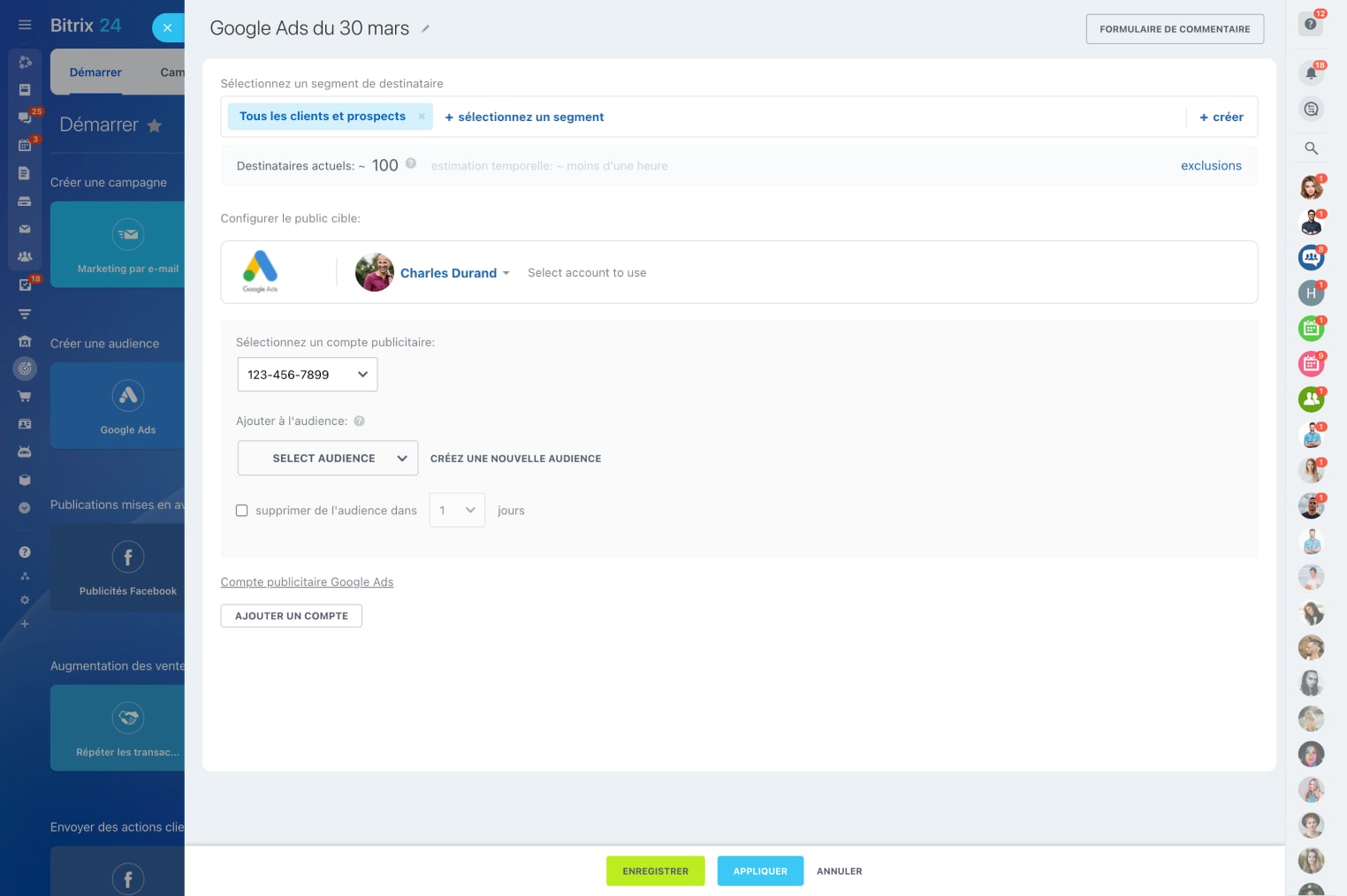Screen dimensions: 1347x896
Task: Remove the 'Tous les clients et prospects' segment
Action: tap(422, 117)
